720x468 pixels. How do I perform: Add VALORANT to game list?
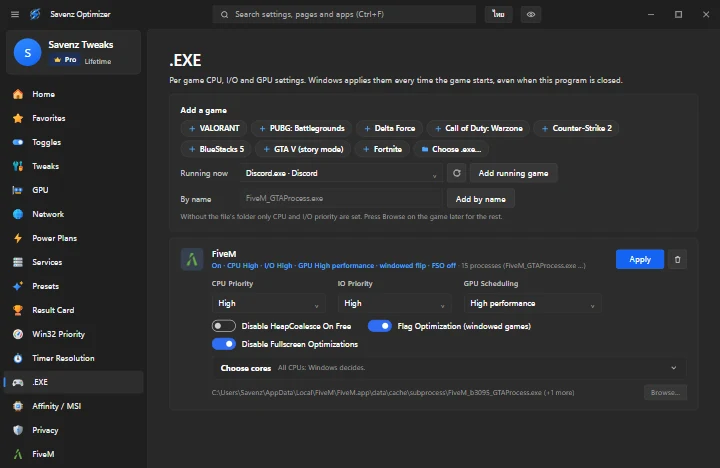214,128
